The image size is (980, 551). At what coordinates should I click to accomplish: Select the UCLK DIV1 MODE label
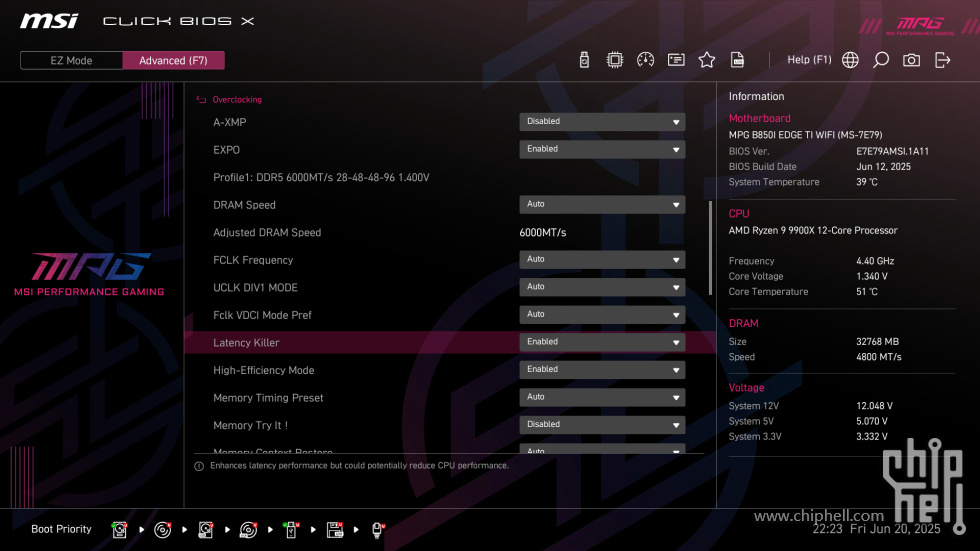pos(255,287)
